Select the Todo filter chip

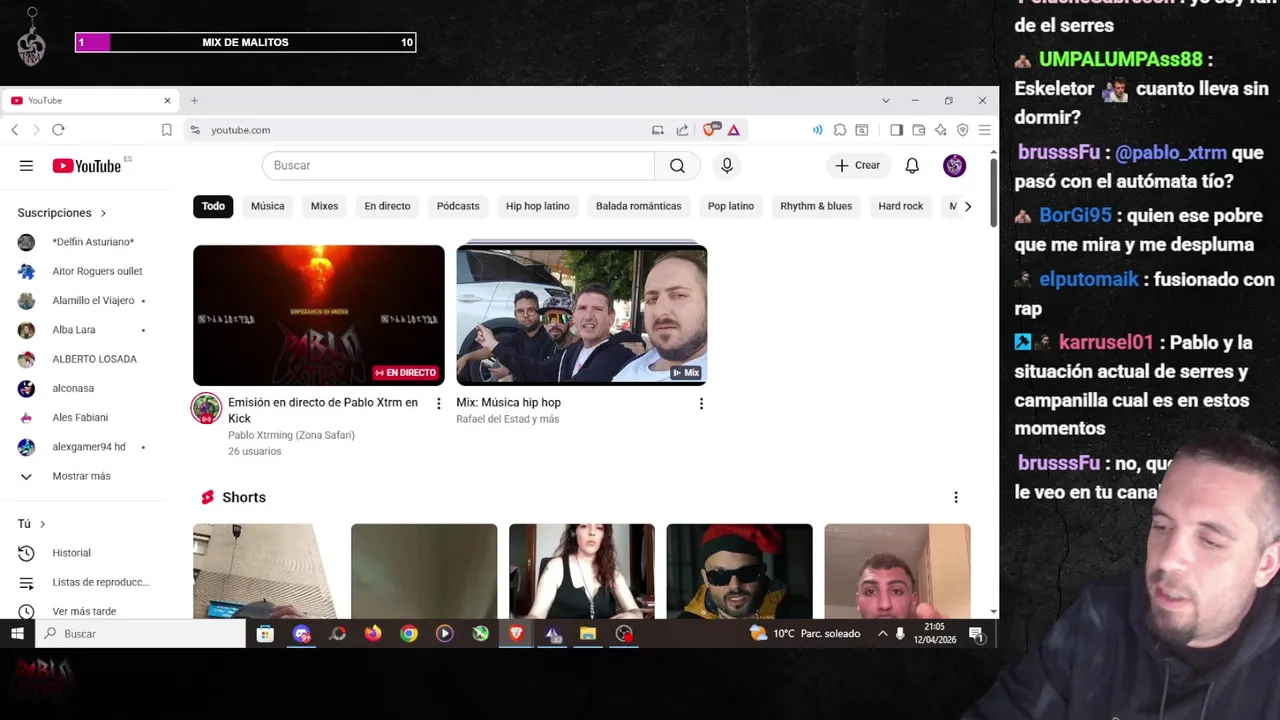point(214,206)
